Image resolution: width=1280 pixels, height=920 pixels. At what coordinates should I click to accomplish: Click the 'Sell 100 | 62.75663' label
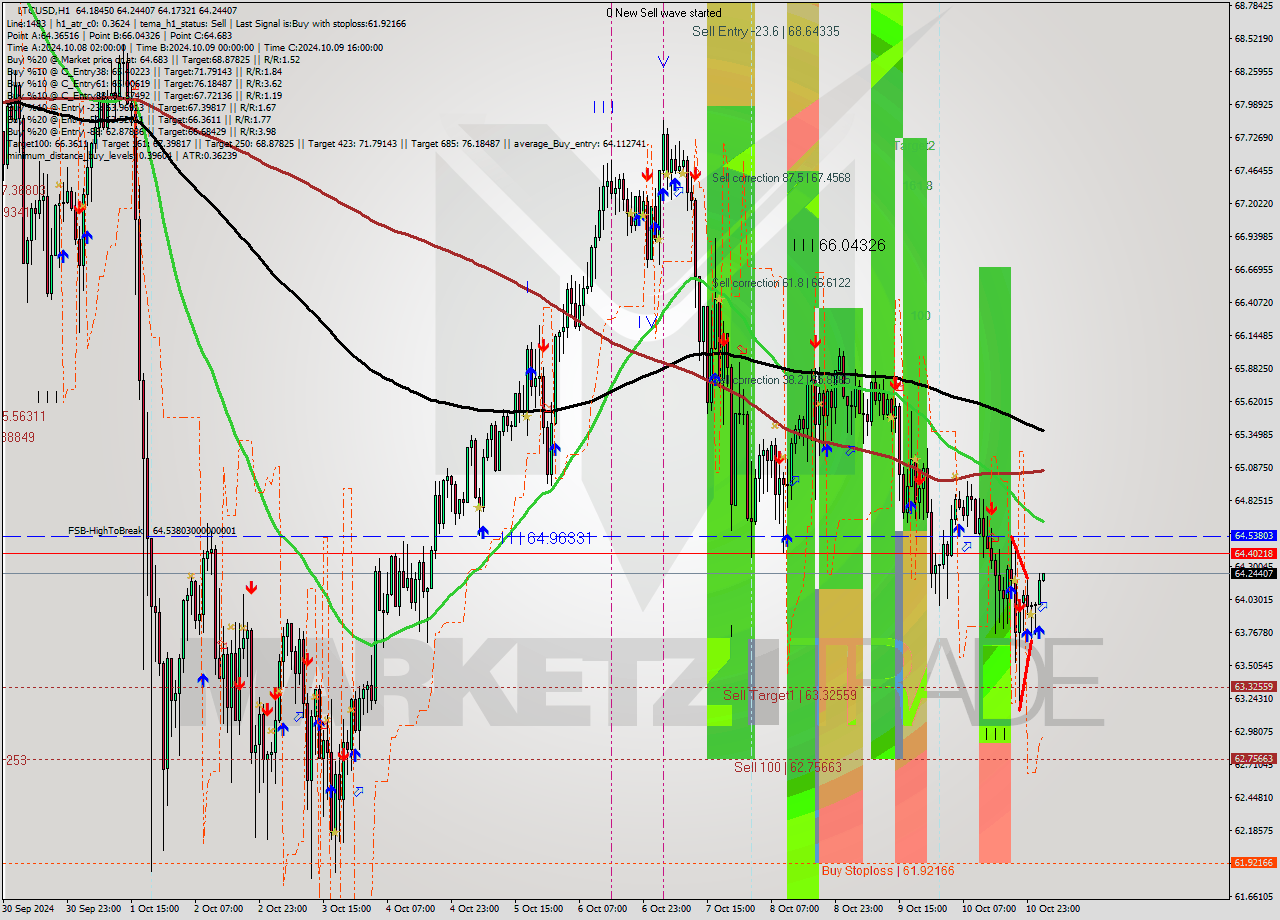click(x=788, y=767)
